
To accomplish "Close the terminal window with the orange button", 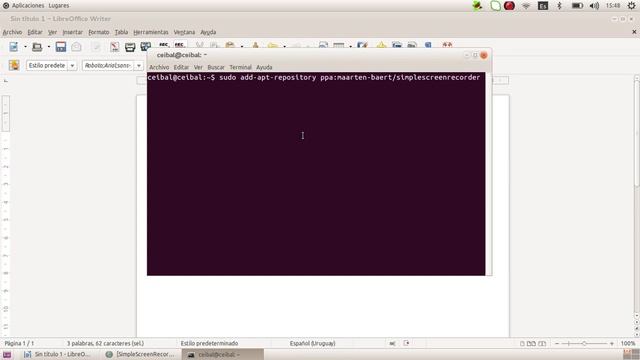I will pyautogui.click(x=484, y=55).
